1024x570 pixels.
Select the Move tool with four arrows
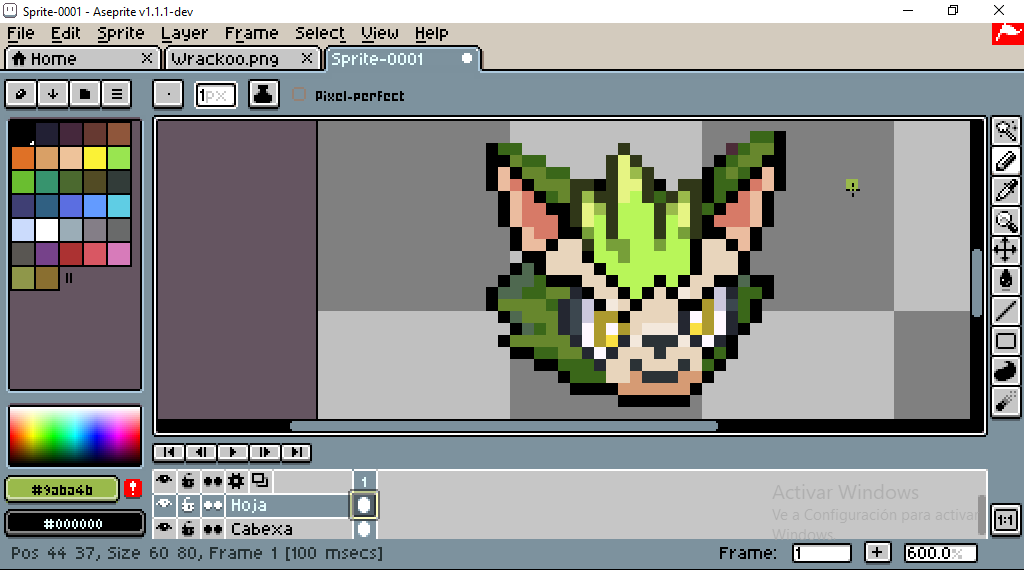tap(1006, 250)
